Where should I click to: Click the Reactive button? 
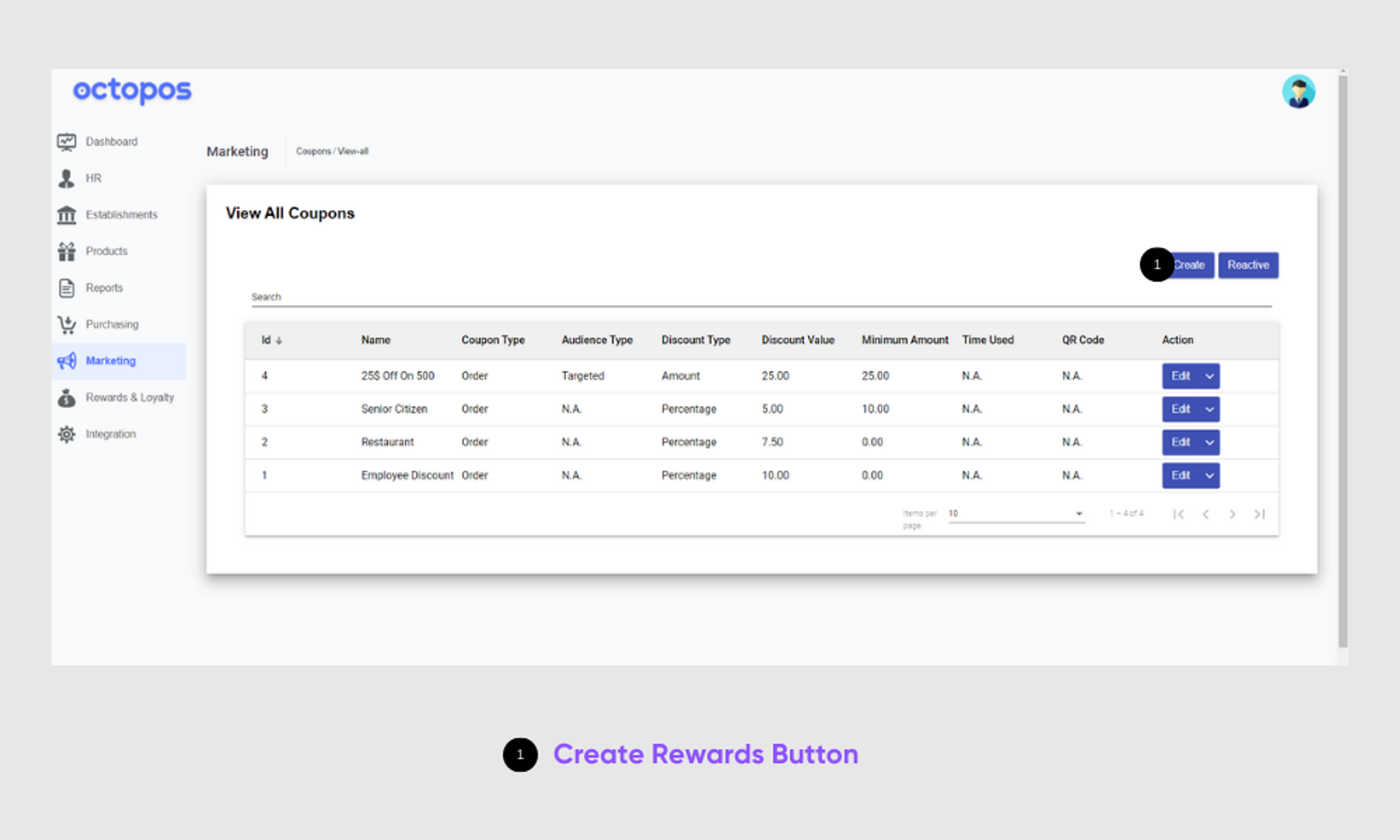[1248, 265]
